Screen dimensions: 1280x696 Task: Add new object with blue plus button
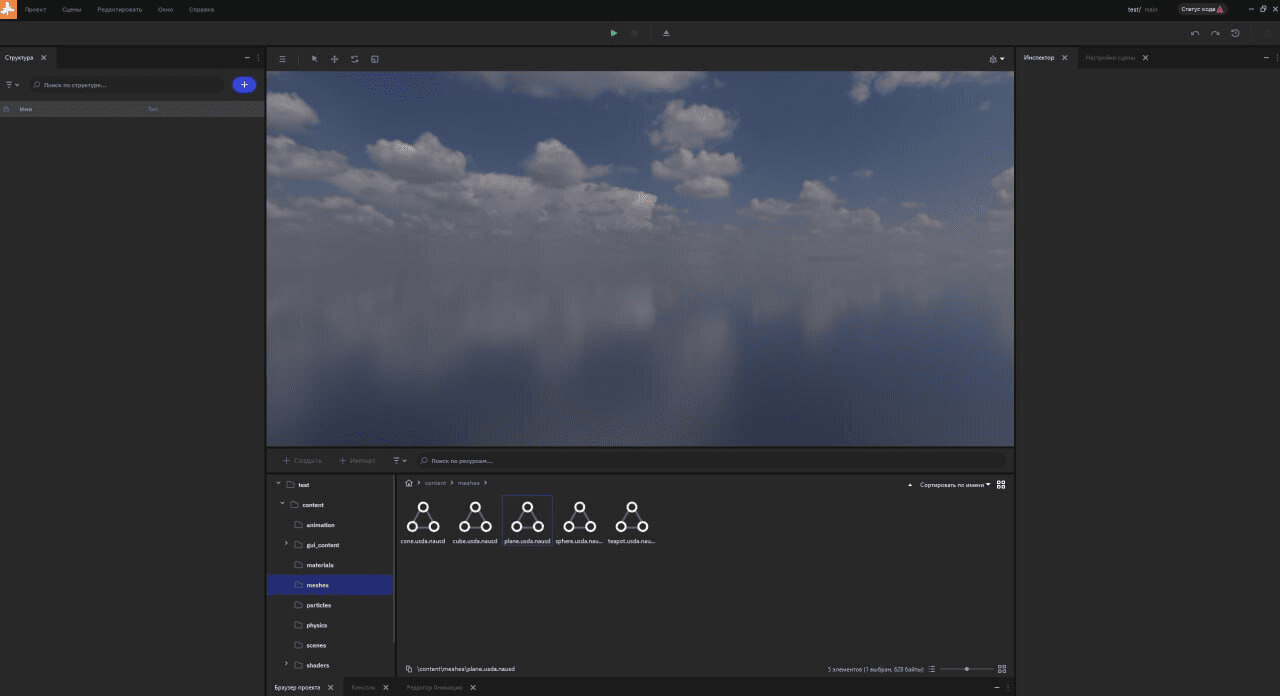244,85
